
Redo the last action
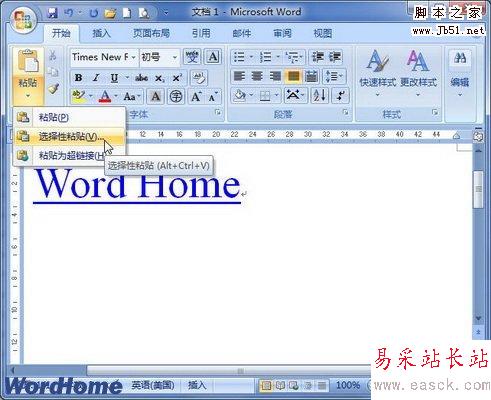pyautogui.click(x=94, y=13)
